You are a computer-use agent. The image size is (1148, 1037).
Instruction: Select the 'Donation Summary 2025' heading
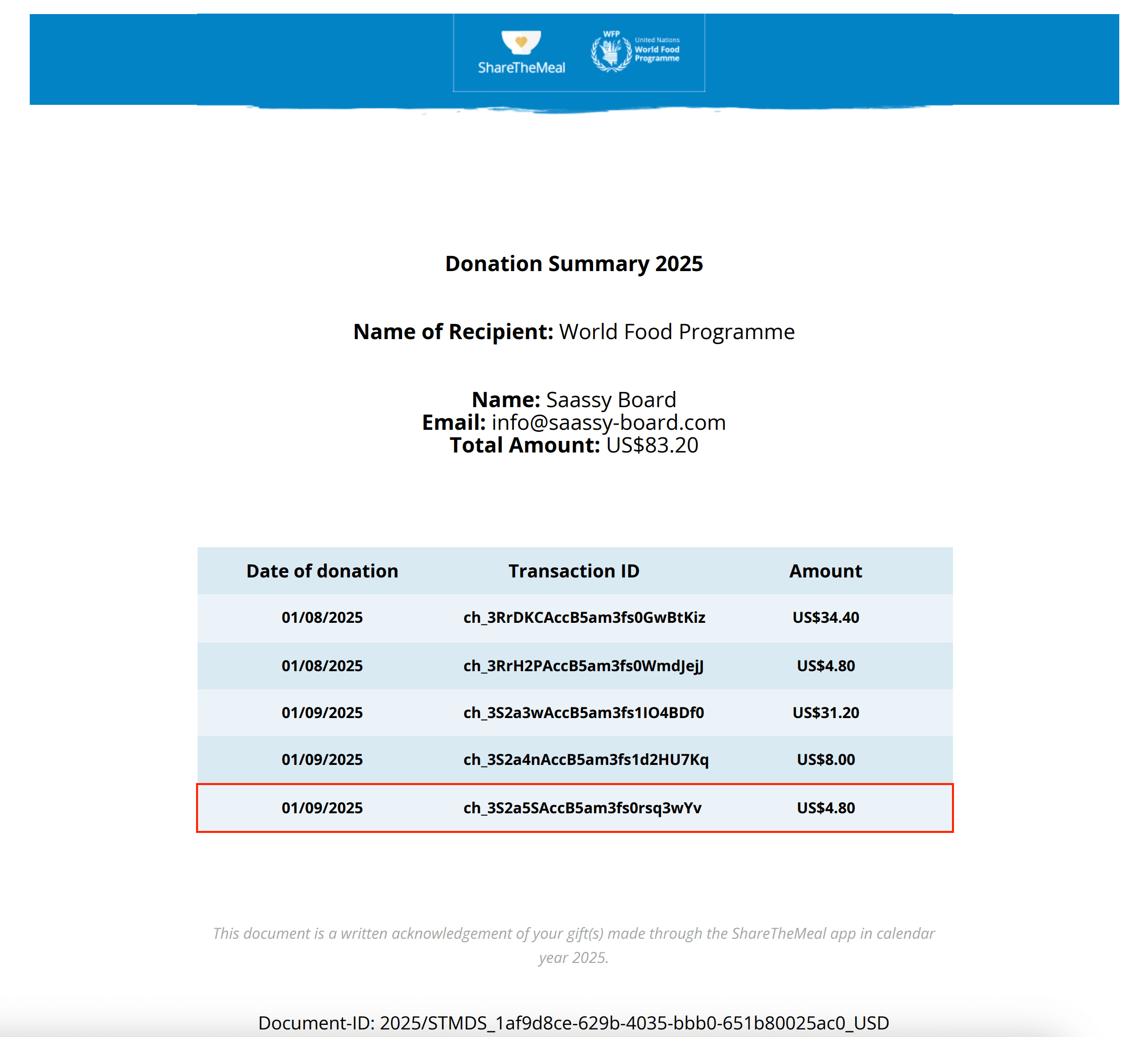point(574,264)
